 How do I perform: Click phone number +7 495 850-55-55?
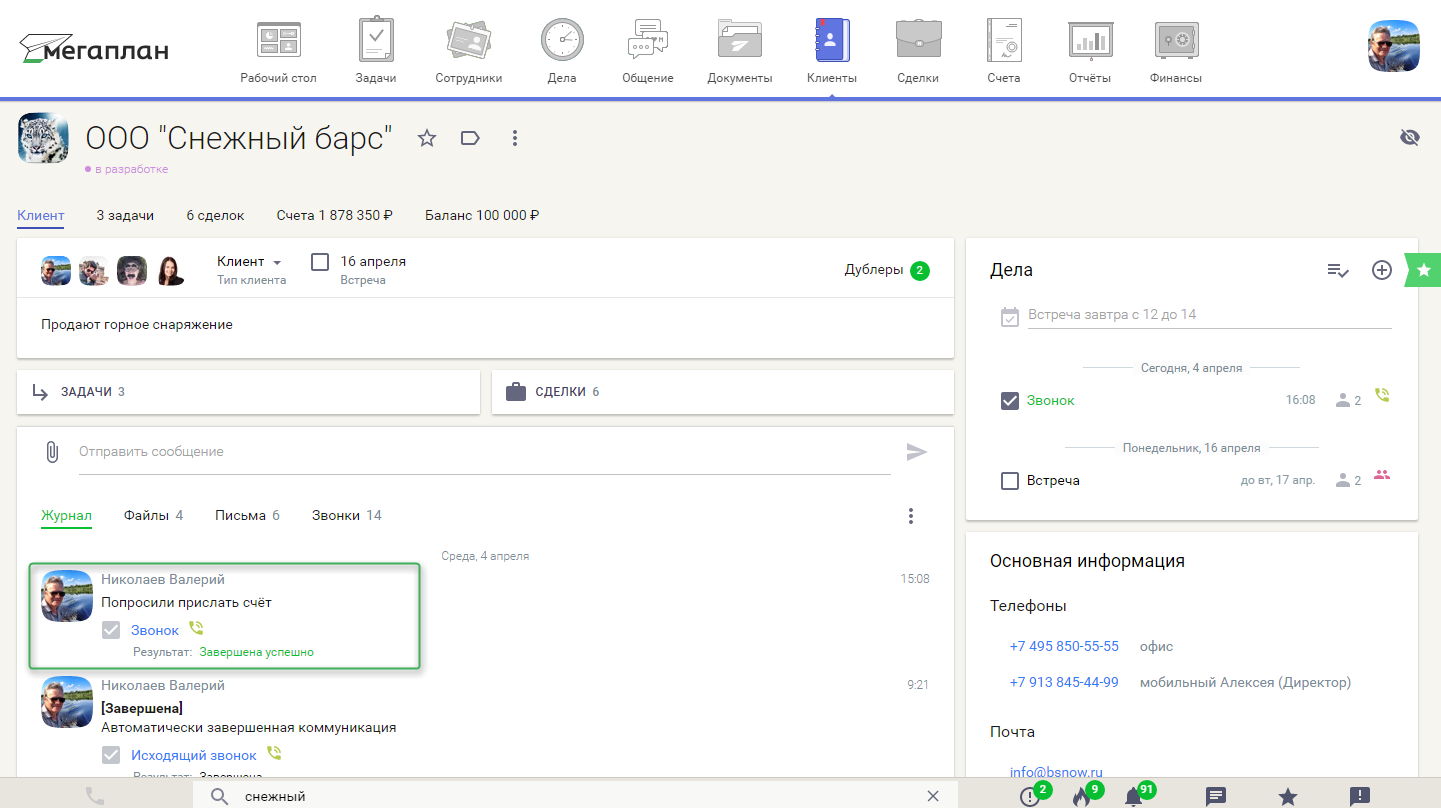pyautogui.click(x=1064, y=646)
